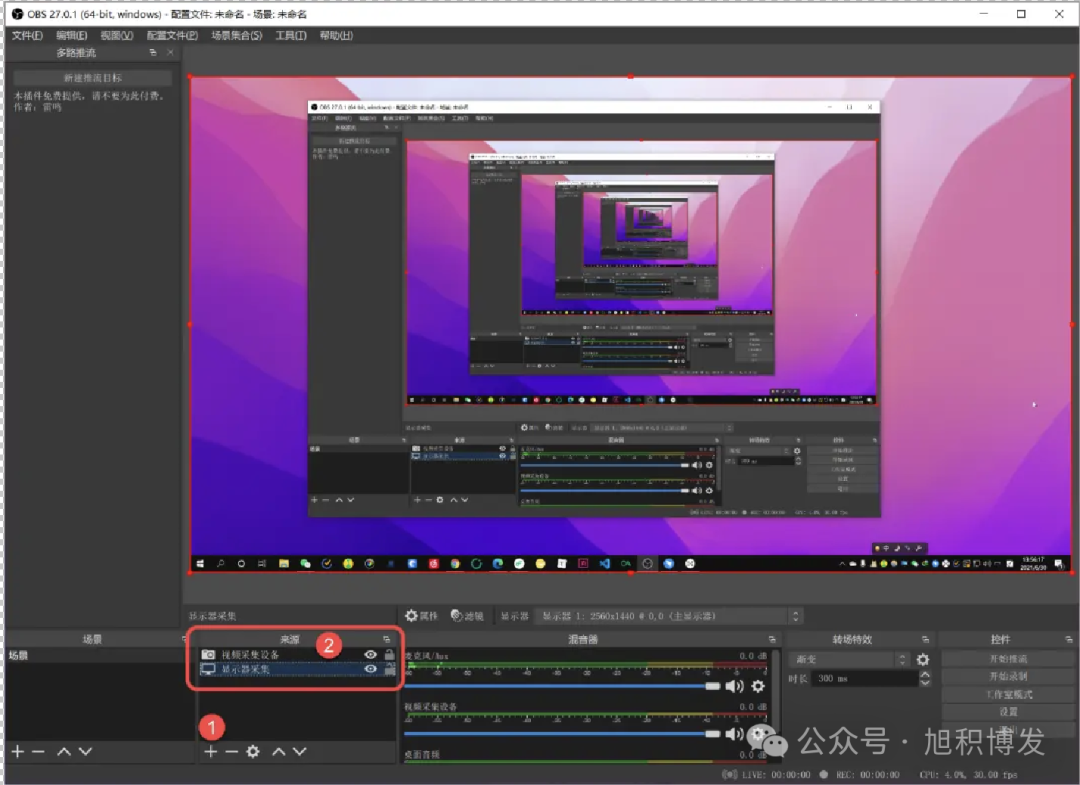Click 属性 properties button above sources
The image size is (1080, 785).
[421, 616]
